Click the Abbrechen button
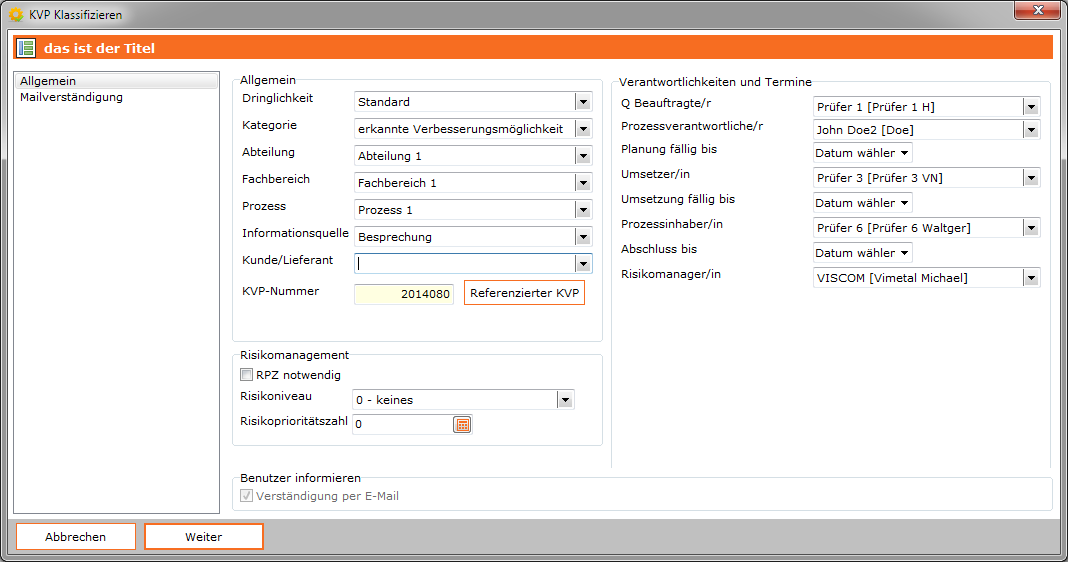Screen dimensions: 1068x562 click(x=76, y=537)
